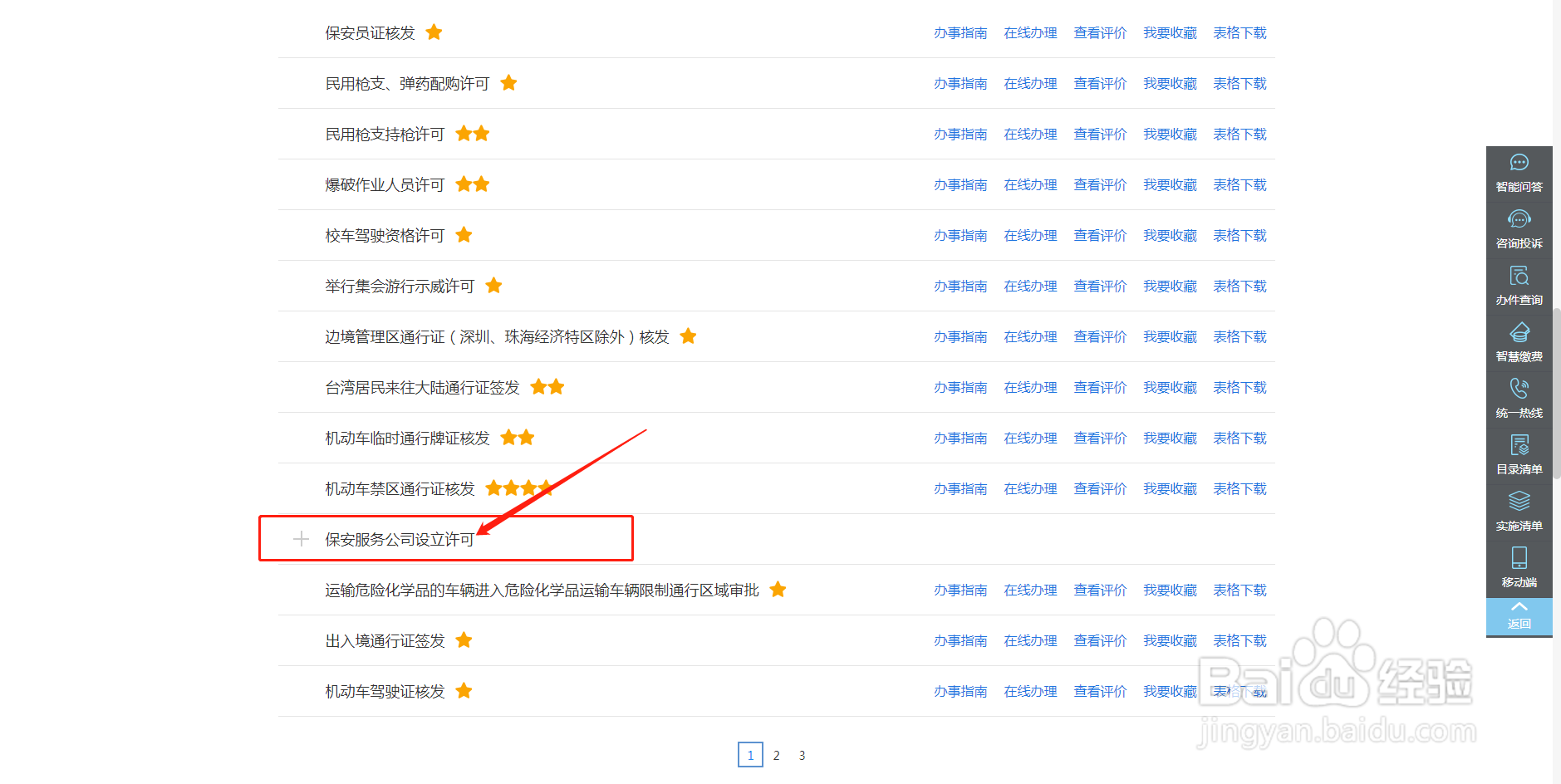Click 在线办理 for 爆破作业人员许可
The width and height of the screenshot is (1561, 784).
coord(1030,184)
